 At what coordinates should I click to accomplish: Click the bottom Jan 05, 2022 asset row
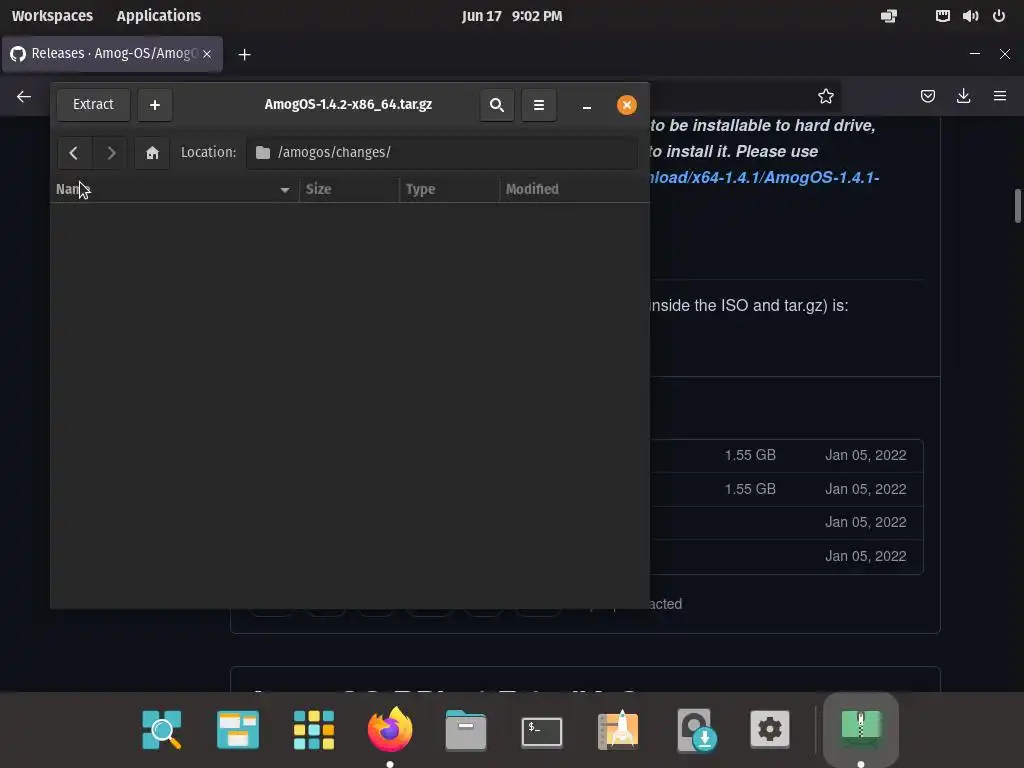(x=786, y=556)
